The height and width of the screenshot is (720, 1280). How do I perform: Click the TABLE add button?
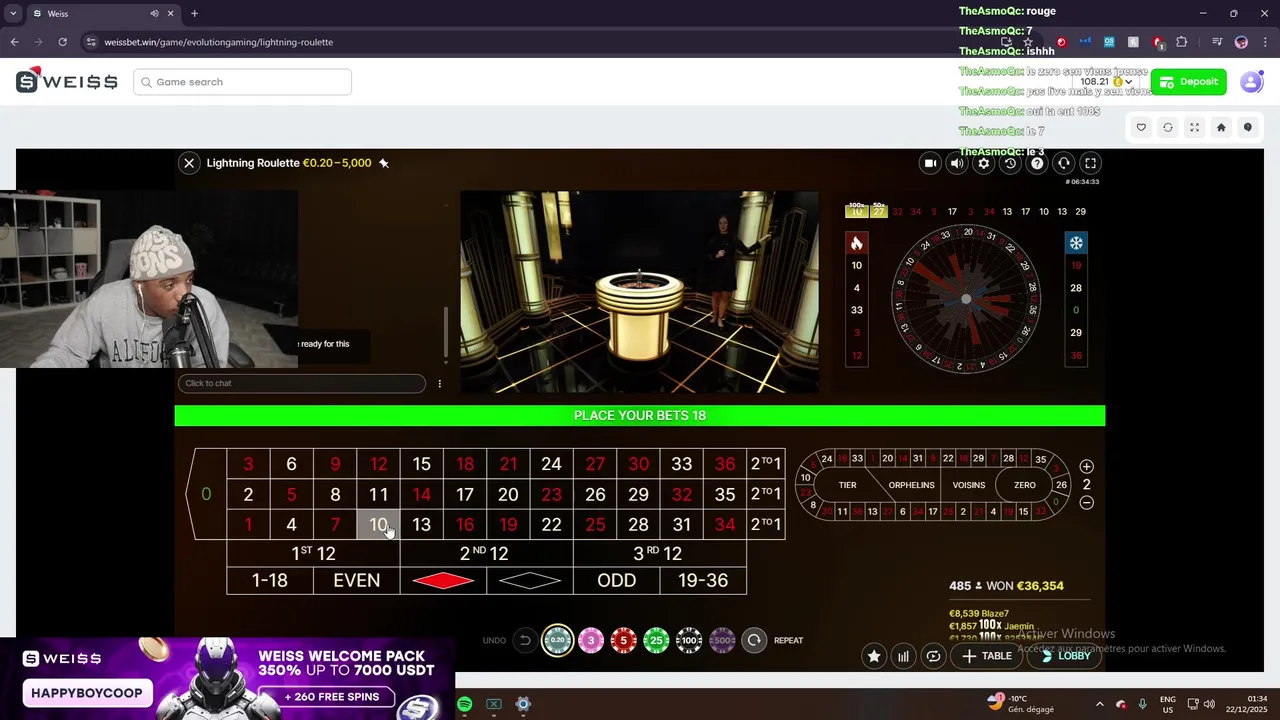(x=987, y=656)
